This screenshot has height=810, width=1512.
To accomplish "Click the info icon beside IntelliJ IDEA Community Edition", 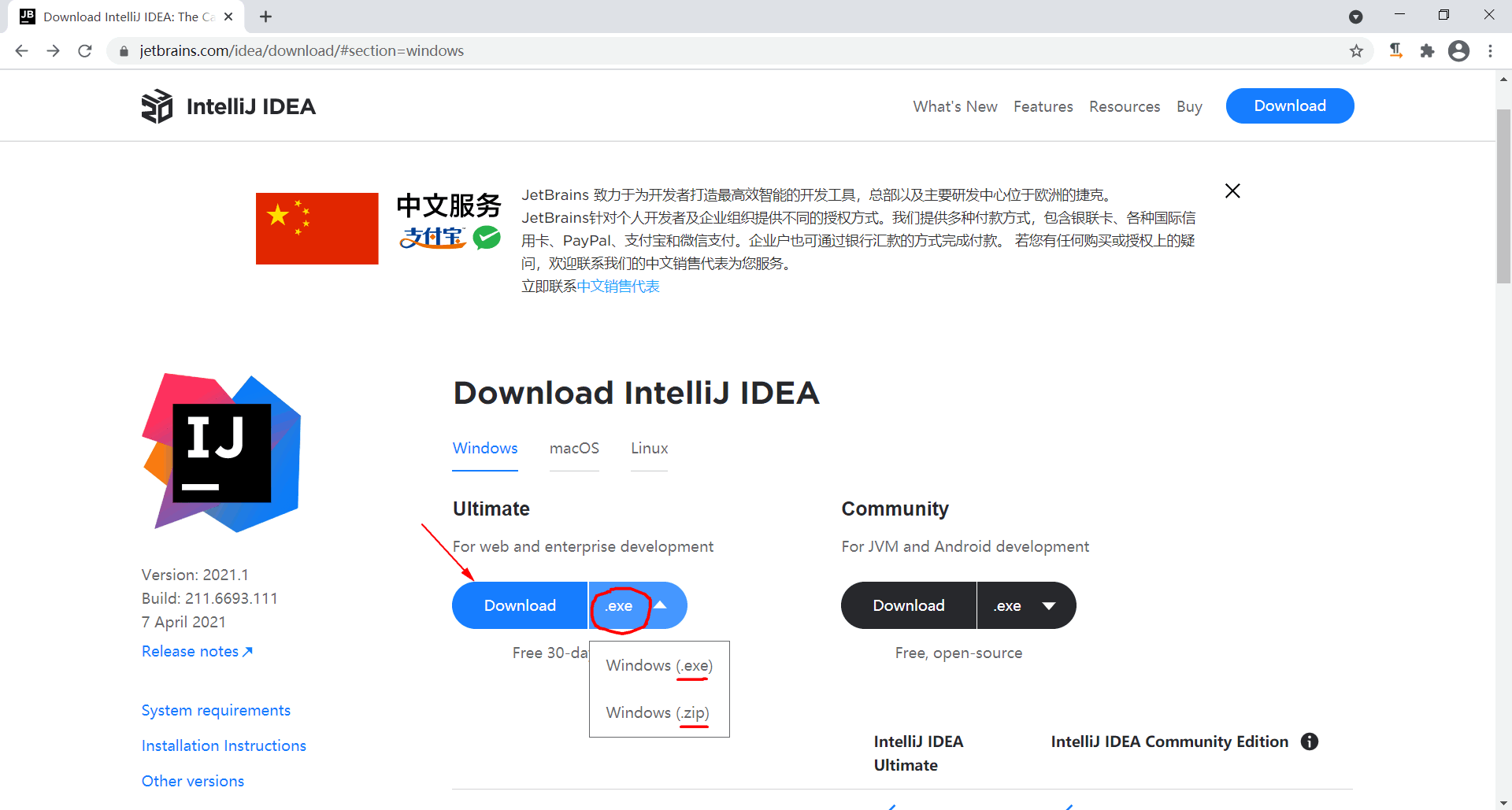I will (1310, 741).
